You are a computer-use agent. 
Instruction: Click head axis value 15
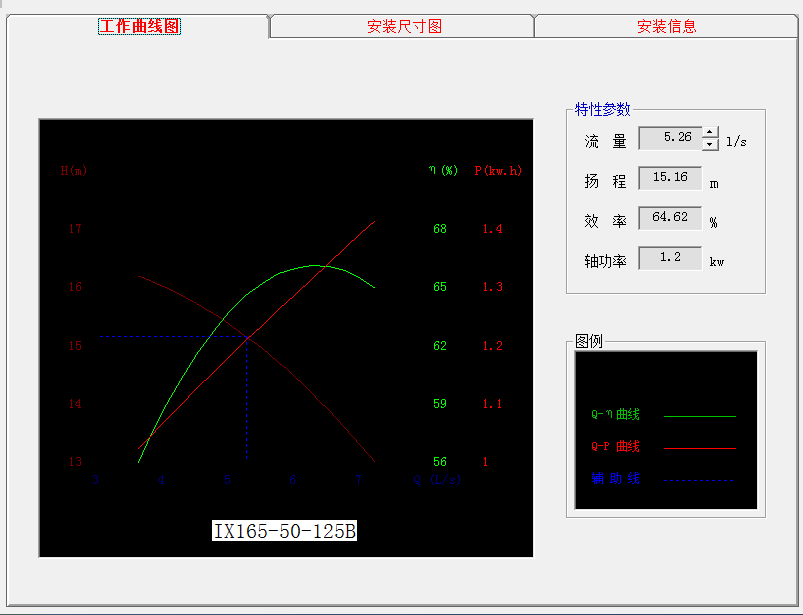coord(75,346)
